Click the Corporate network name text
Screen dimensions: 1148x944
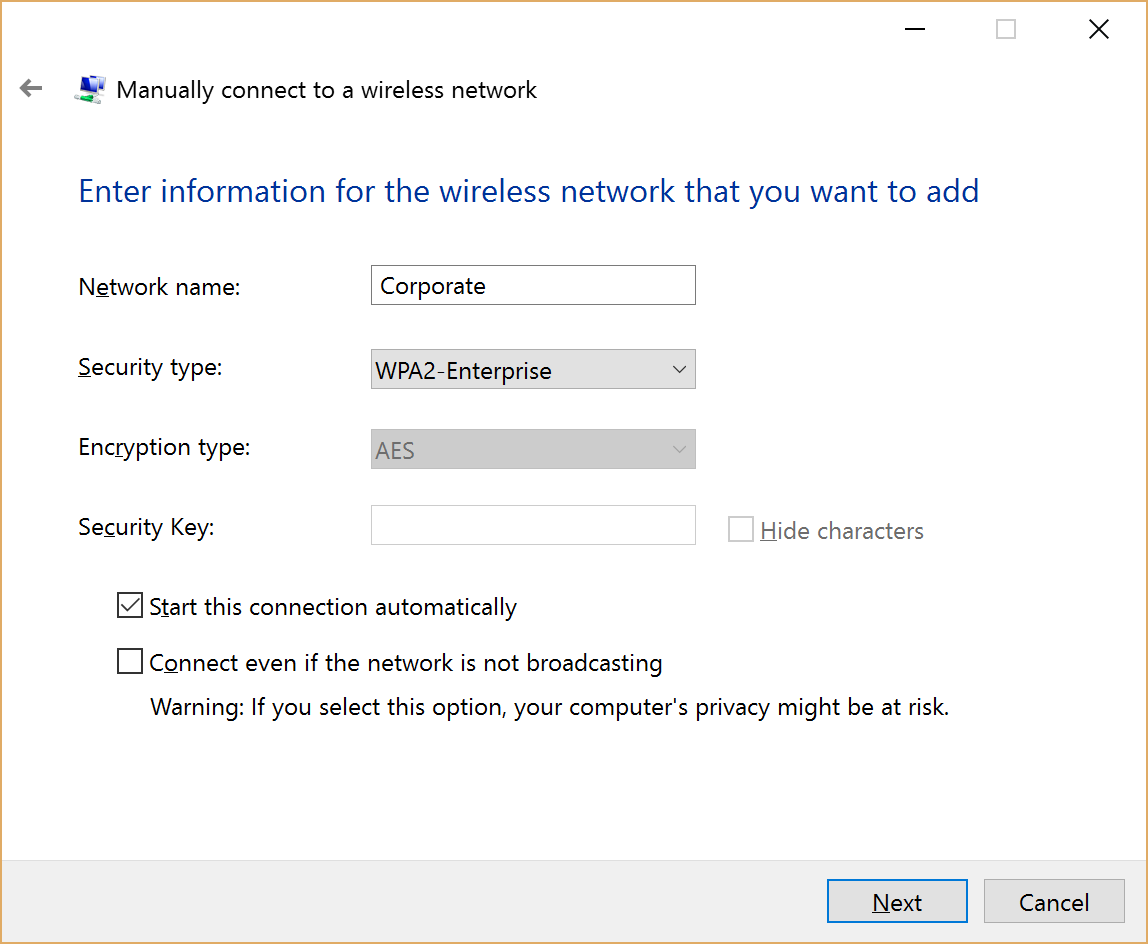tap(432, 286)
